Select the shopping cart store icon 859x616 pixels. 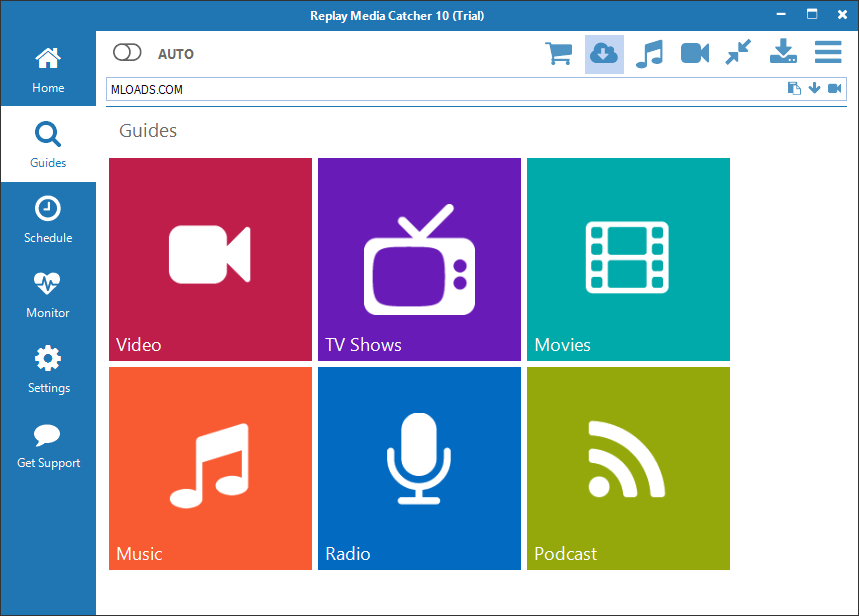coord(559,52)
